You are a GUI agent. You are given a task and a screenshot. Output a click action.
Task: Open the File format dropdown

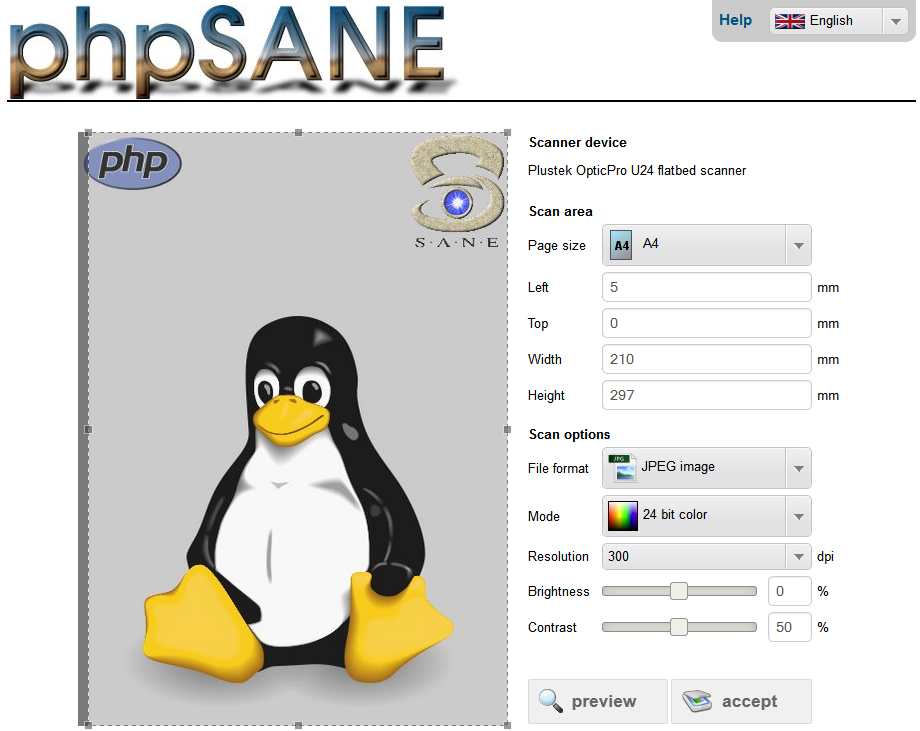tap(797, 467)
